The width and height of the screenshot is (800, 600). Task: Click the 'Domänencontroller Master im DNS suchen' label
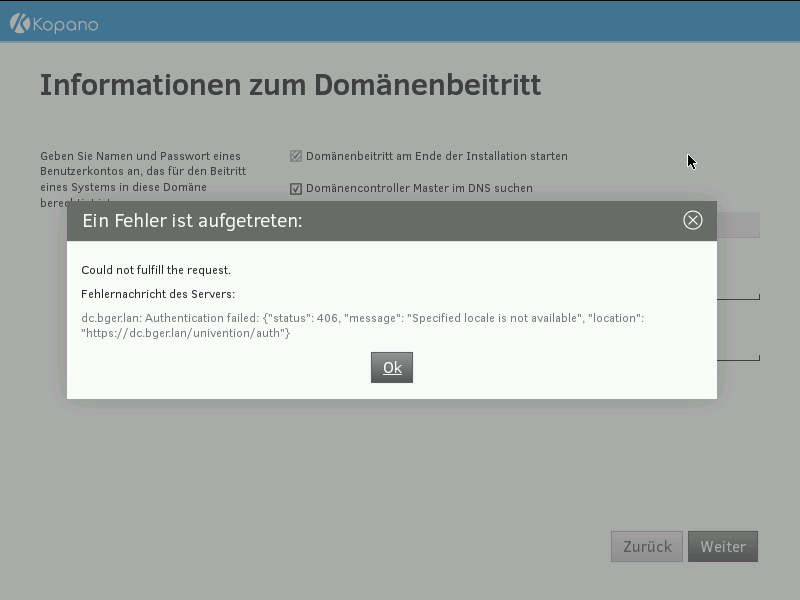(x=419, y=188)
